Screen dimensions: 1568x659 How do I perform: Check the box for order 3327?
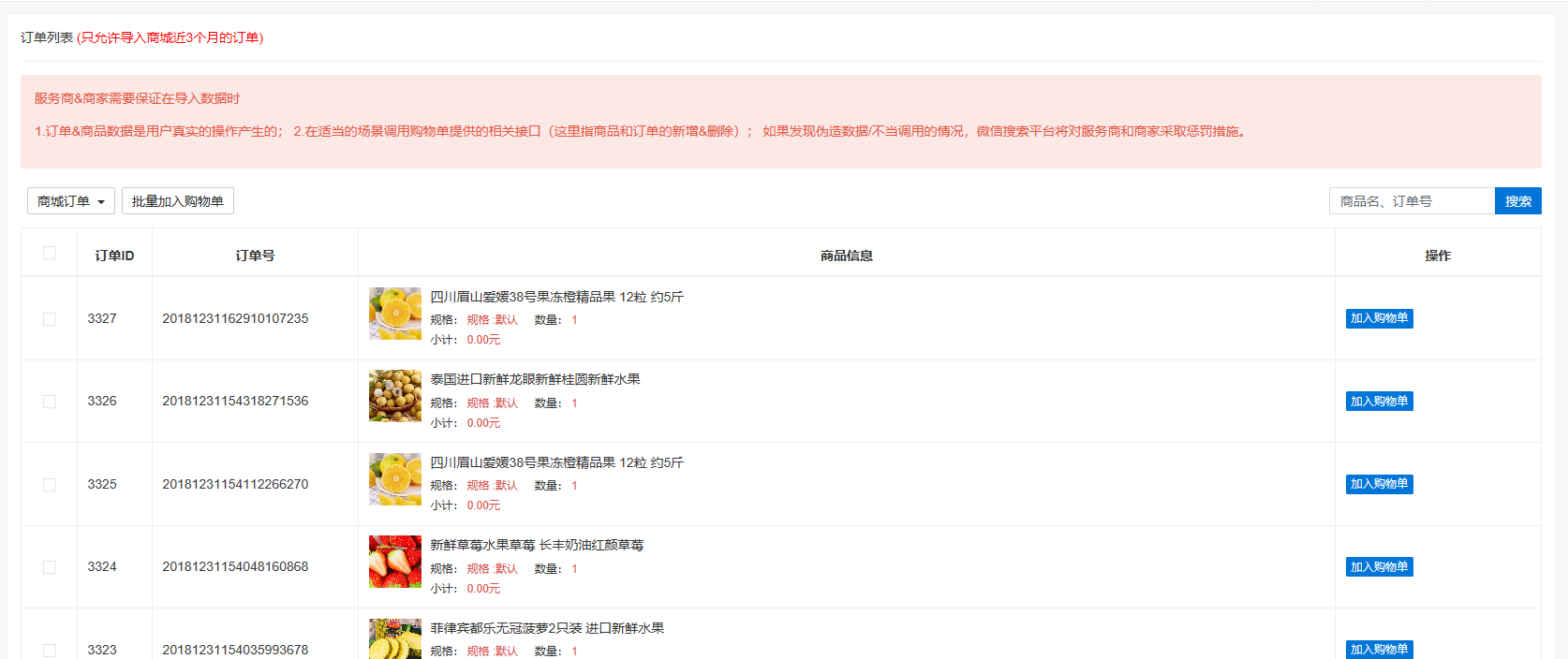coord(50,319)
